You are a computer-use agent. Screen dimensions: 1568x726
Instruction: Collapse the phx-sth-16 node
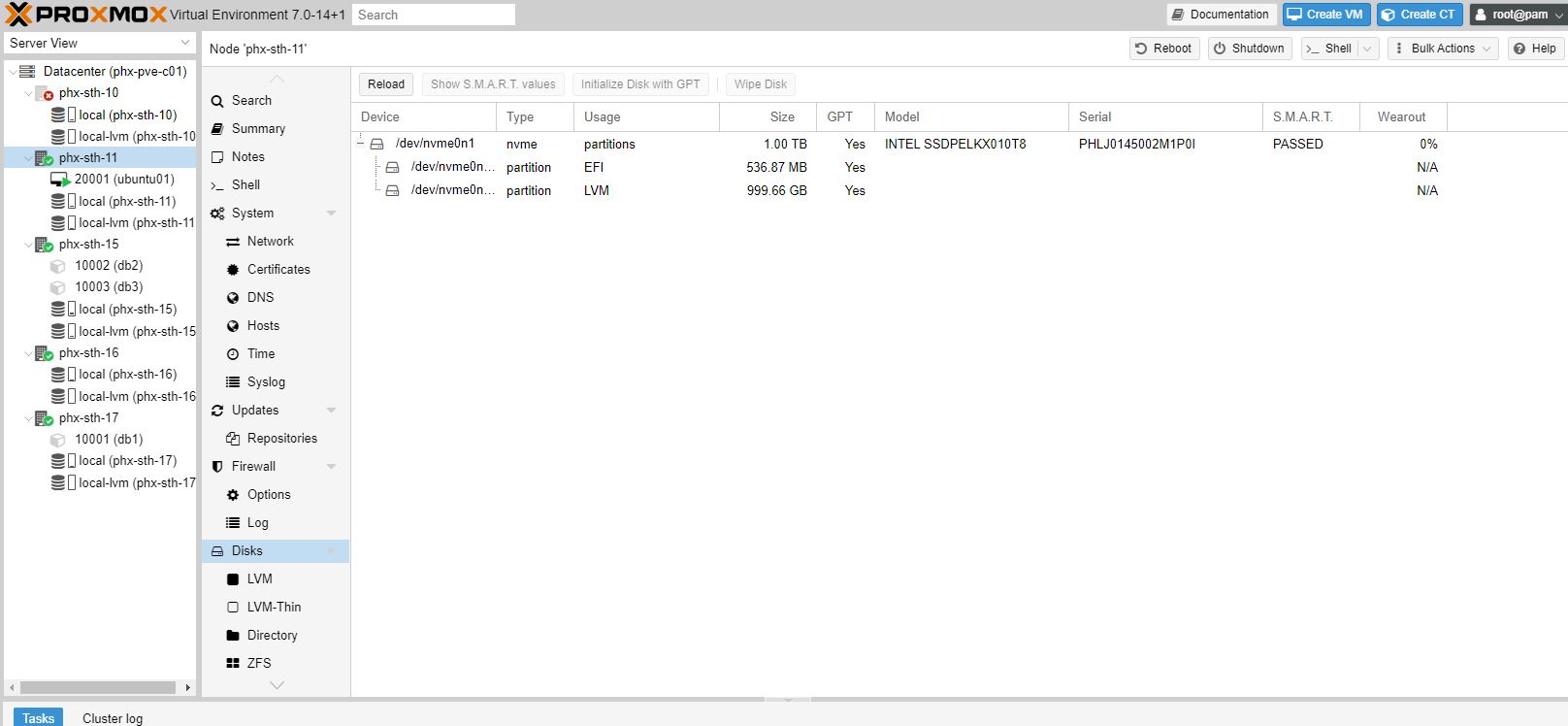[28, 353]
